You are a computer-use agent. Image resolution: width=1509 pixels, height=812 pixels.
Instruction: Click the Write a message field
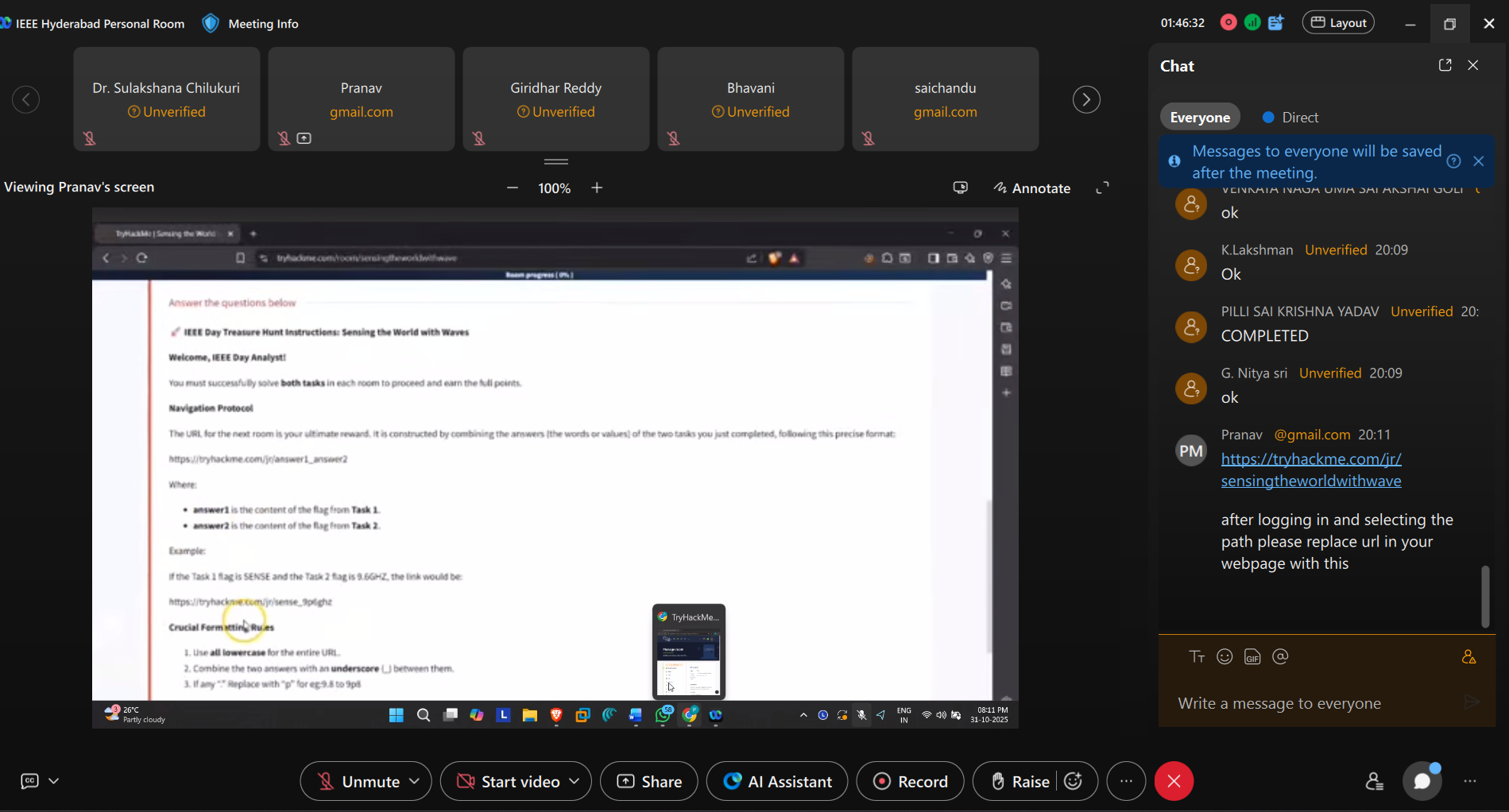tap(1311, 703)
